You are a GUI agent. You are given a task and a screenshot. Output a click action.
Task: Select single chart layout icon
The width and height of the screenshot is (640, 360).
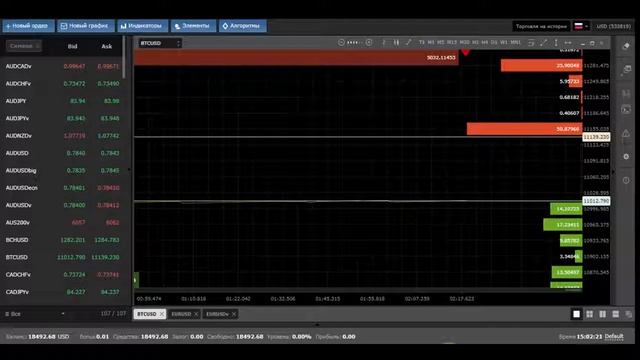[x=576, y=314]
